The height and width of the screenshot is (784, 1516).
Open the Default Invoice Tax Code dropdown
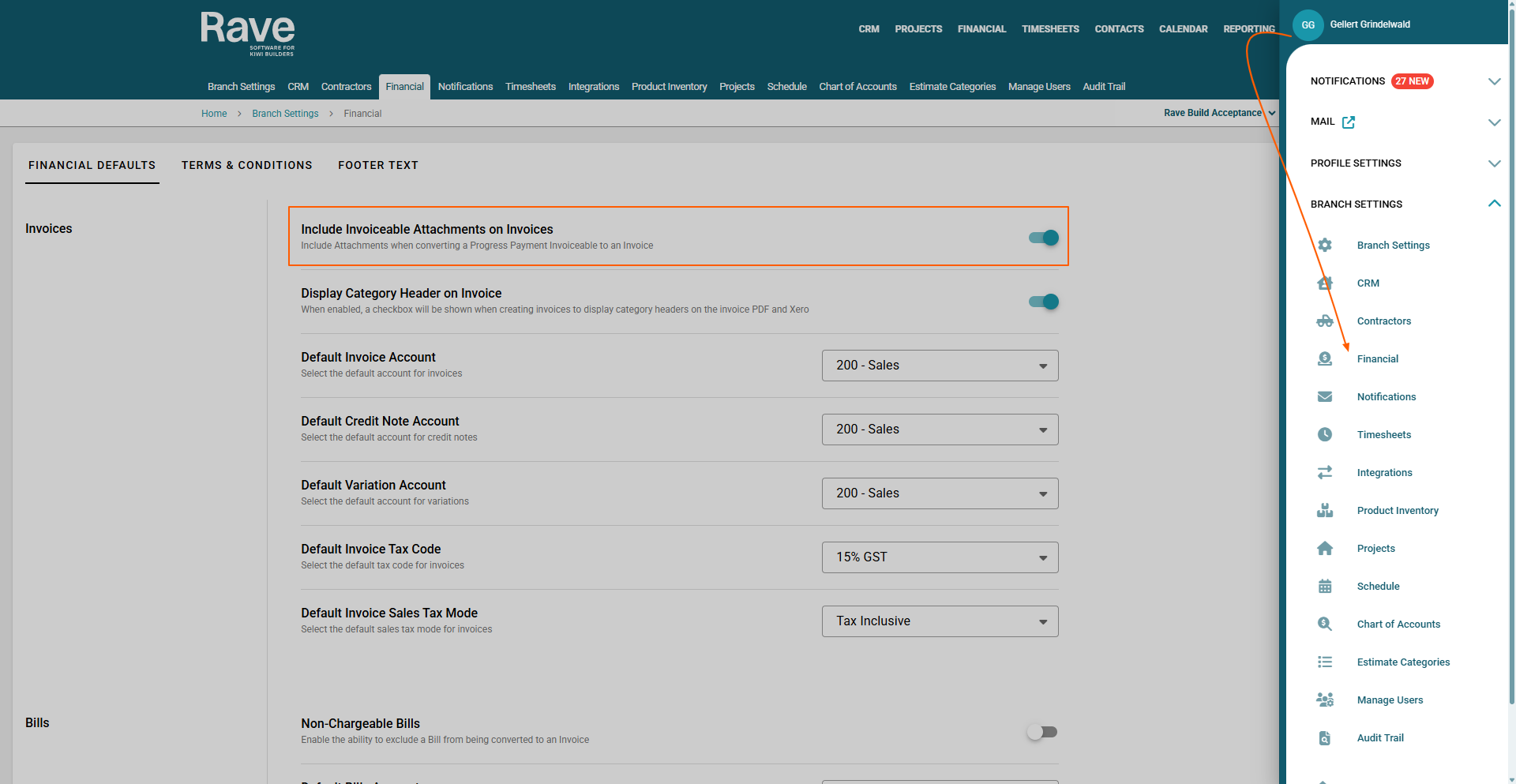[940, 557]
